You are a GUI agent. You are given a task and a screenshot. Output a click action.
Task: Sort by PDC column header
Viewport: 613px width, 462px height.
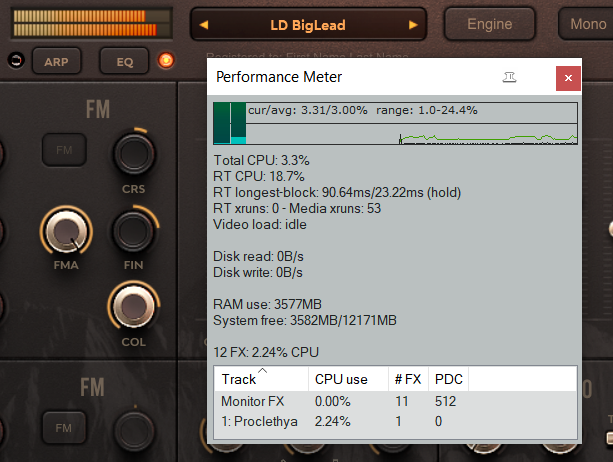click(449, 379)
